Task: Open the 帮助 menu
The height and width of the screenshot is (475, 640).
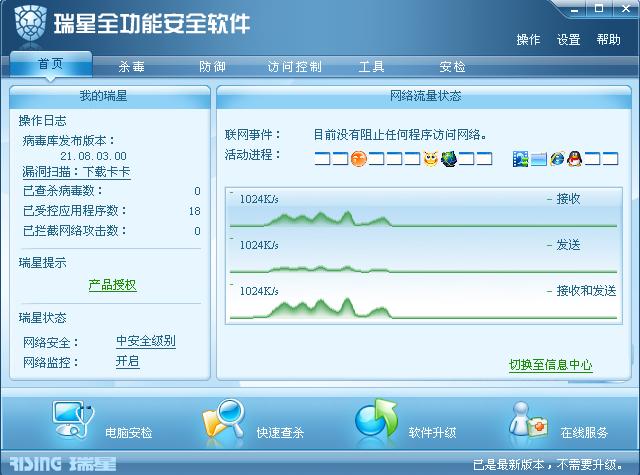Action: [x=608, y=40]
